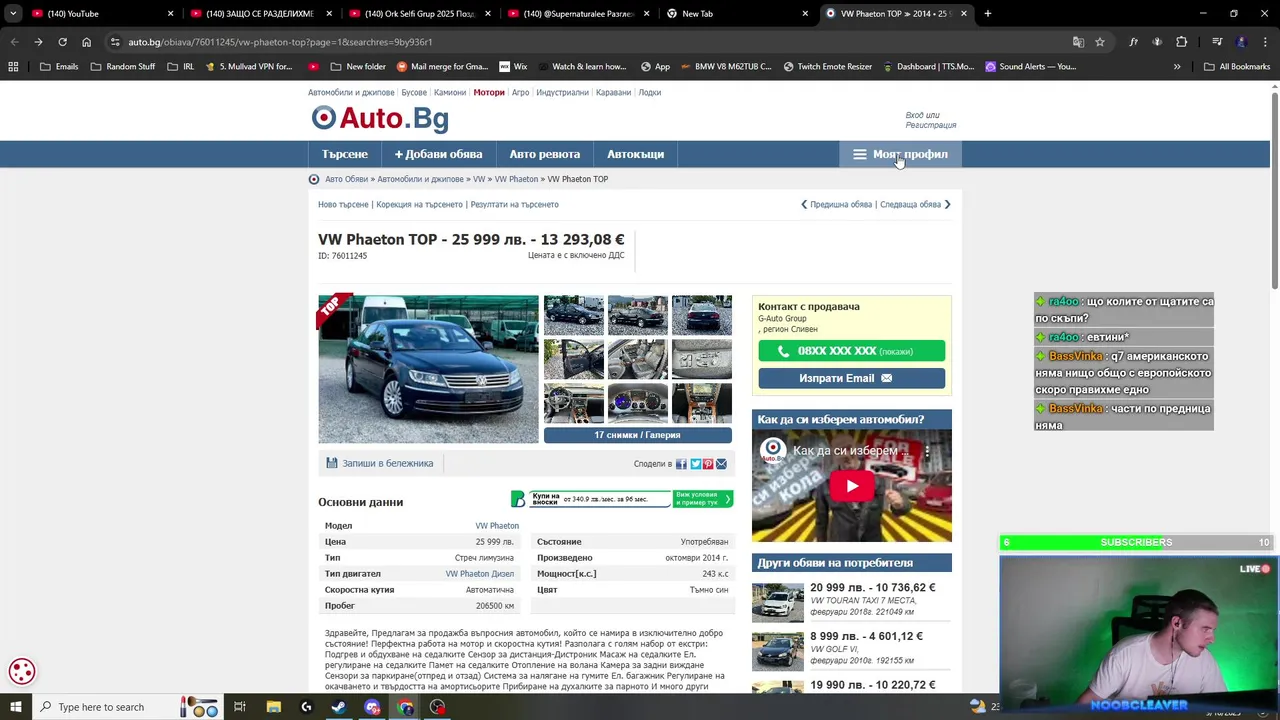Expand the hidden bookmarks chevron
1280x720 pixels.
click(x=1177, y=67)
